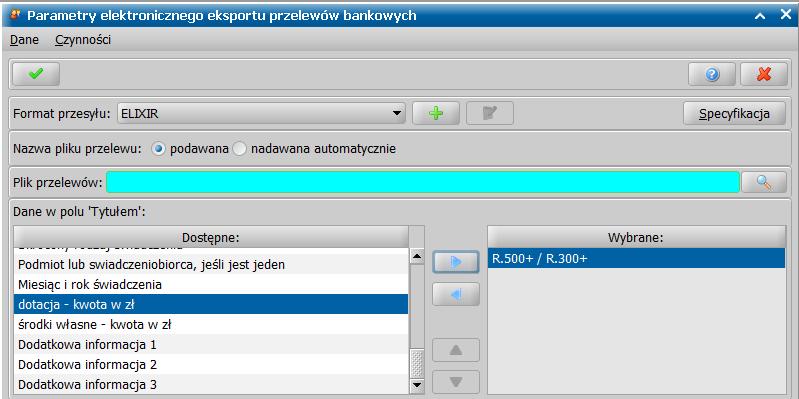The width and height of the screenshot is (799, 399).
Task: Move selected item left to Dostępne
Action: (456, 294)
